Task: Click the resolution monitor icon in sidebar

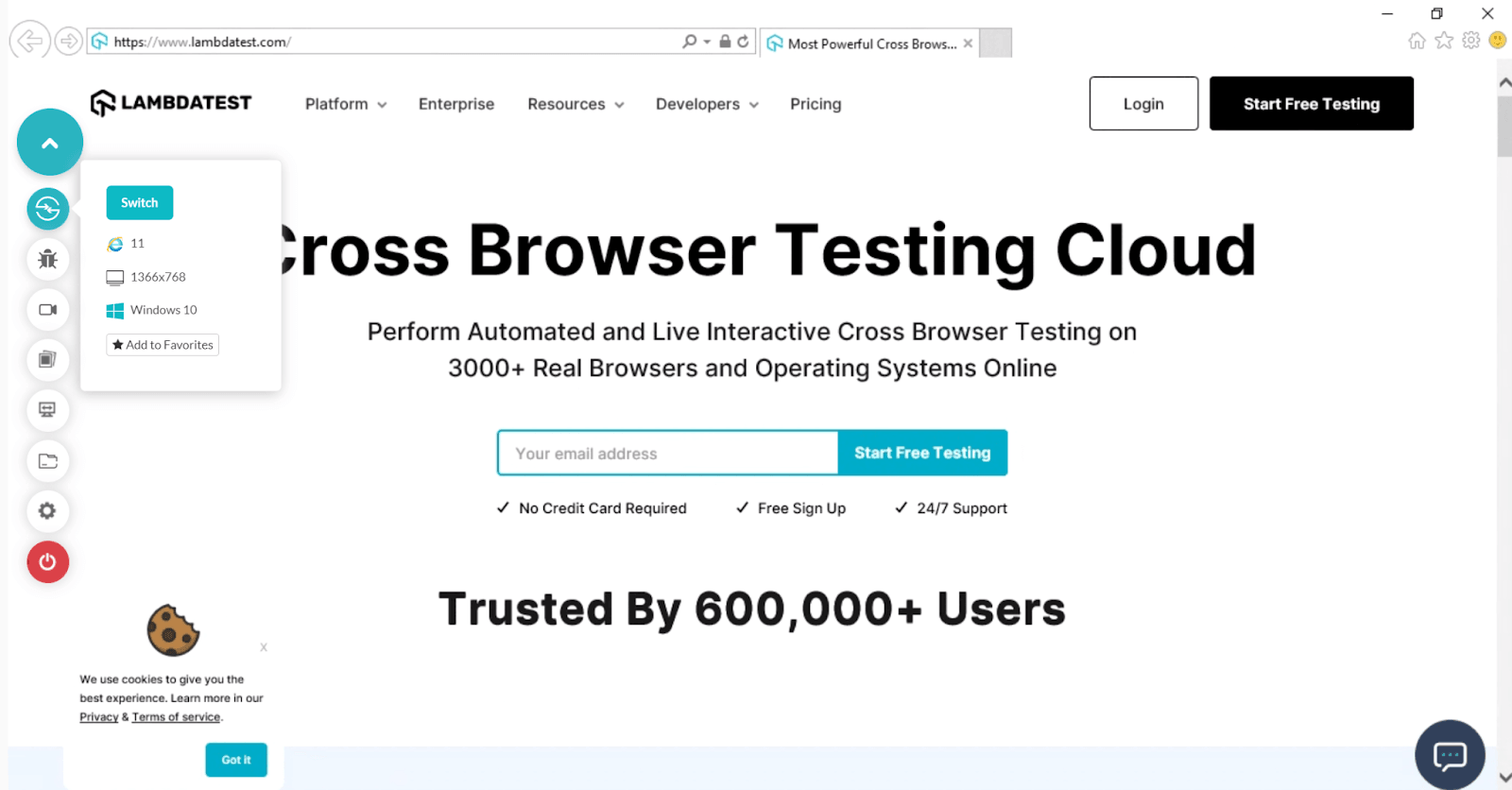Action: 47,410
